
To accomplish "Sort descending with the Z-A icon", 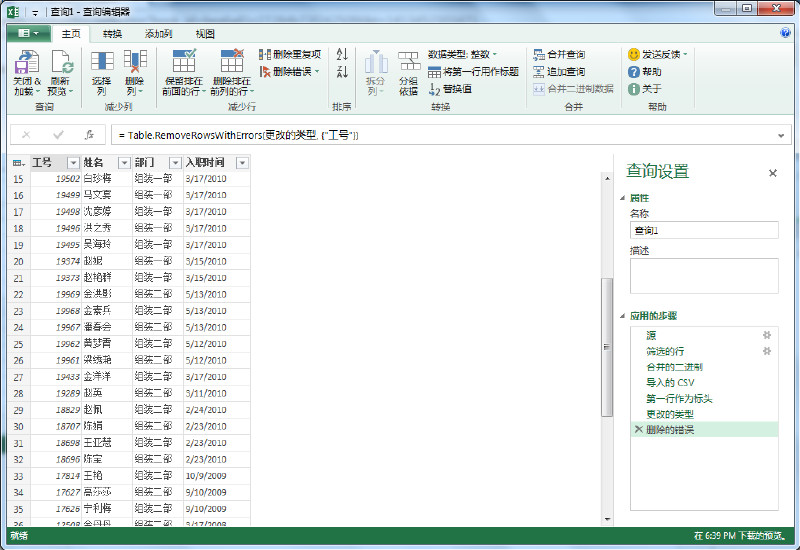I will coord(342,71).
